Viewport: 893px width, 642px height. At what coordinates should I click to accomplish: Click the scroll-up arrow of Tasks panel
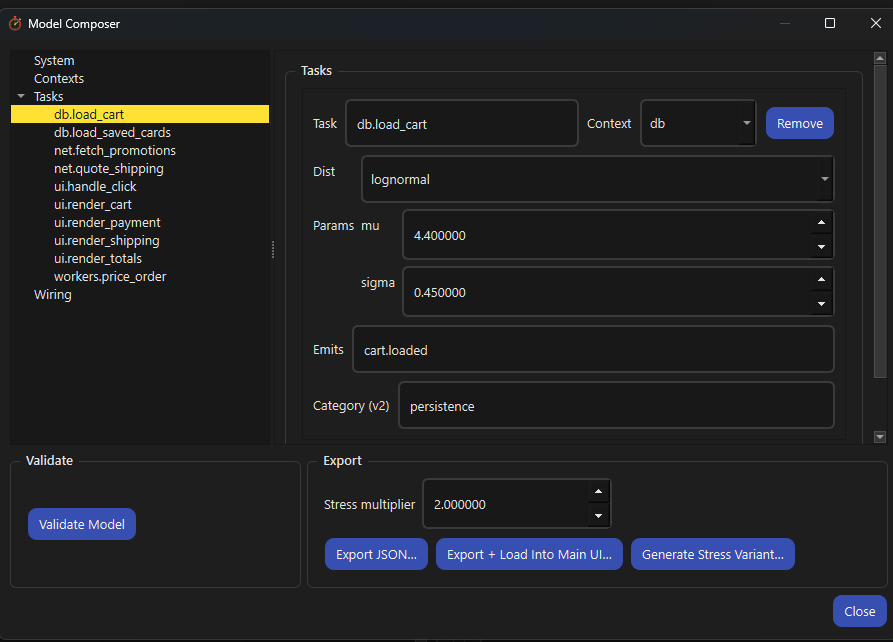pos(880,58)
